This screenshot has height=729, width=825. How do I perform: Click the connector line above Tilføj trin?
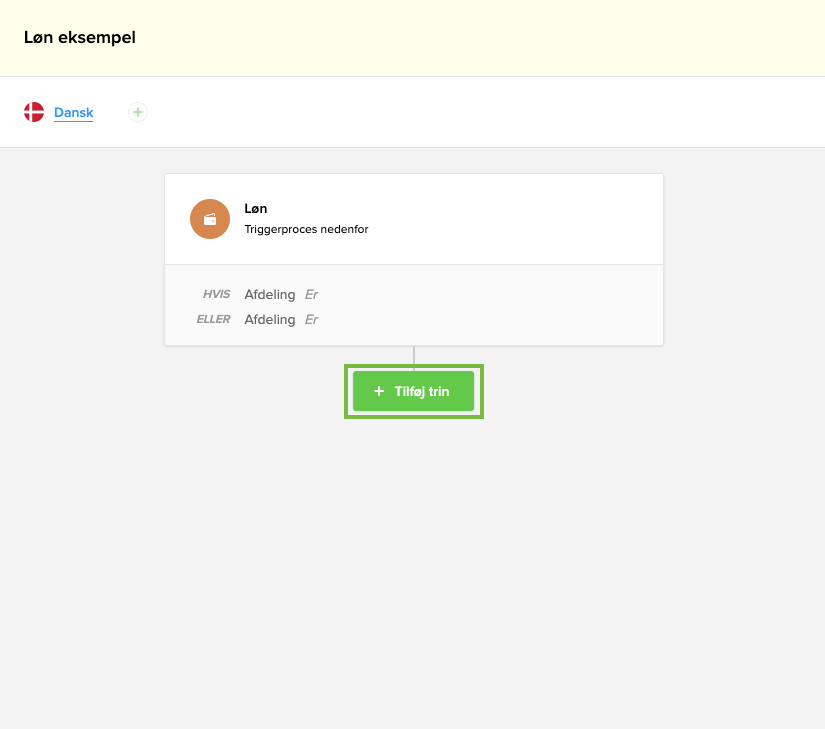coord(414,355)
